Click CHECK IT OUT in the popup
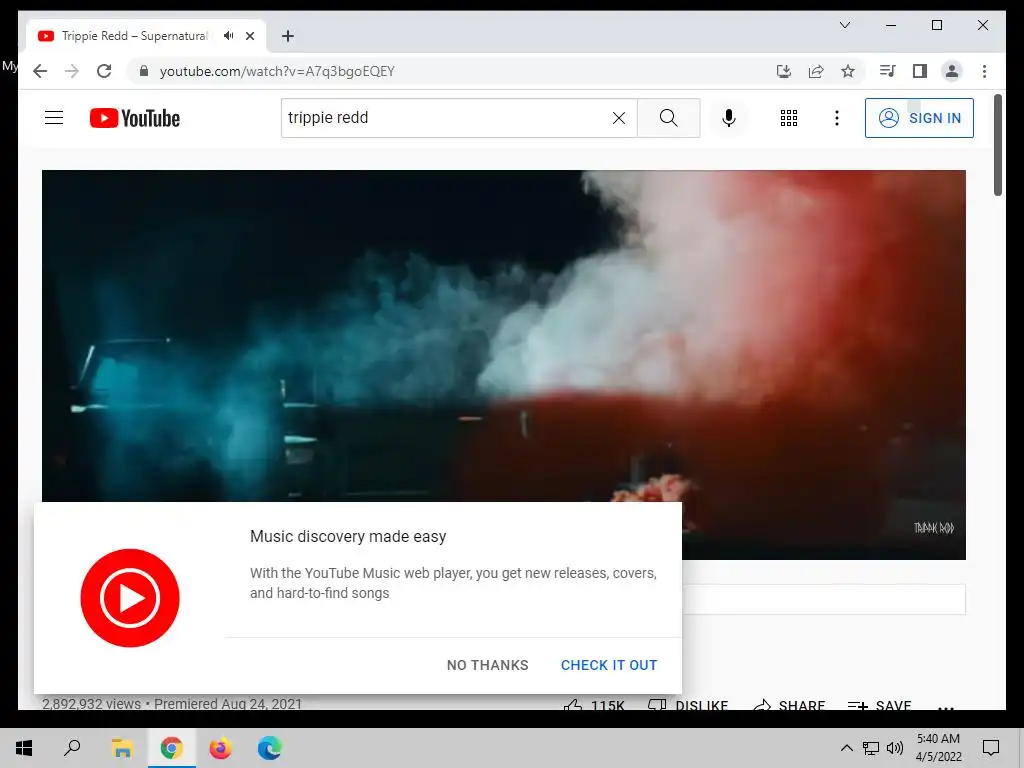 tap(609, 665)
